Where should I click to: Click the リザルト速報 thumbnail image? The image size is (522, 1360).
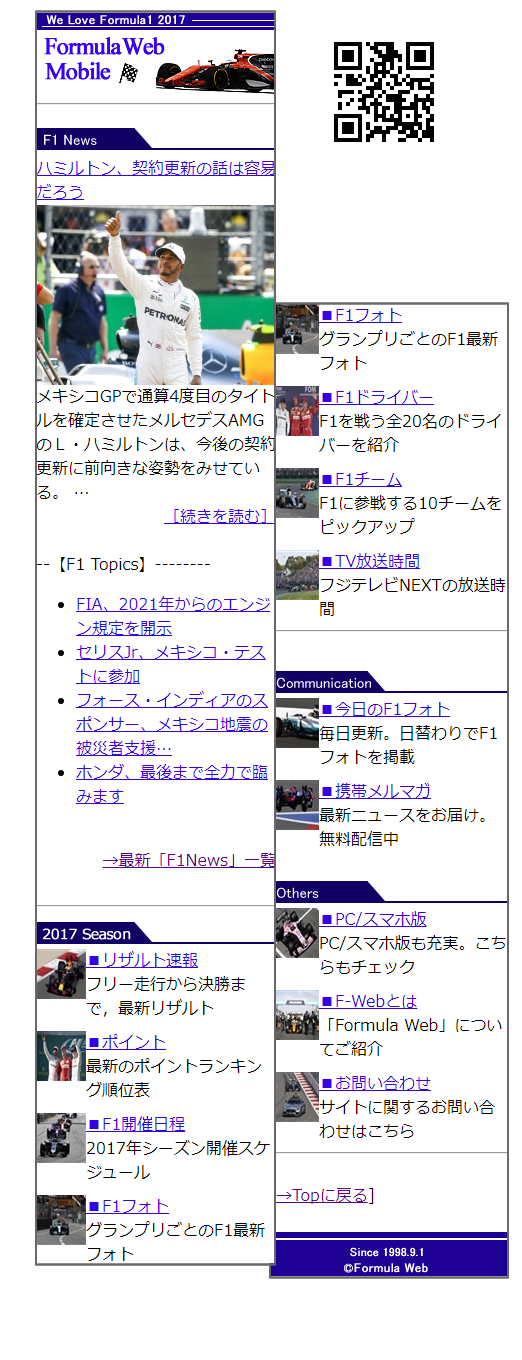pos(61,974)
